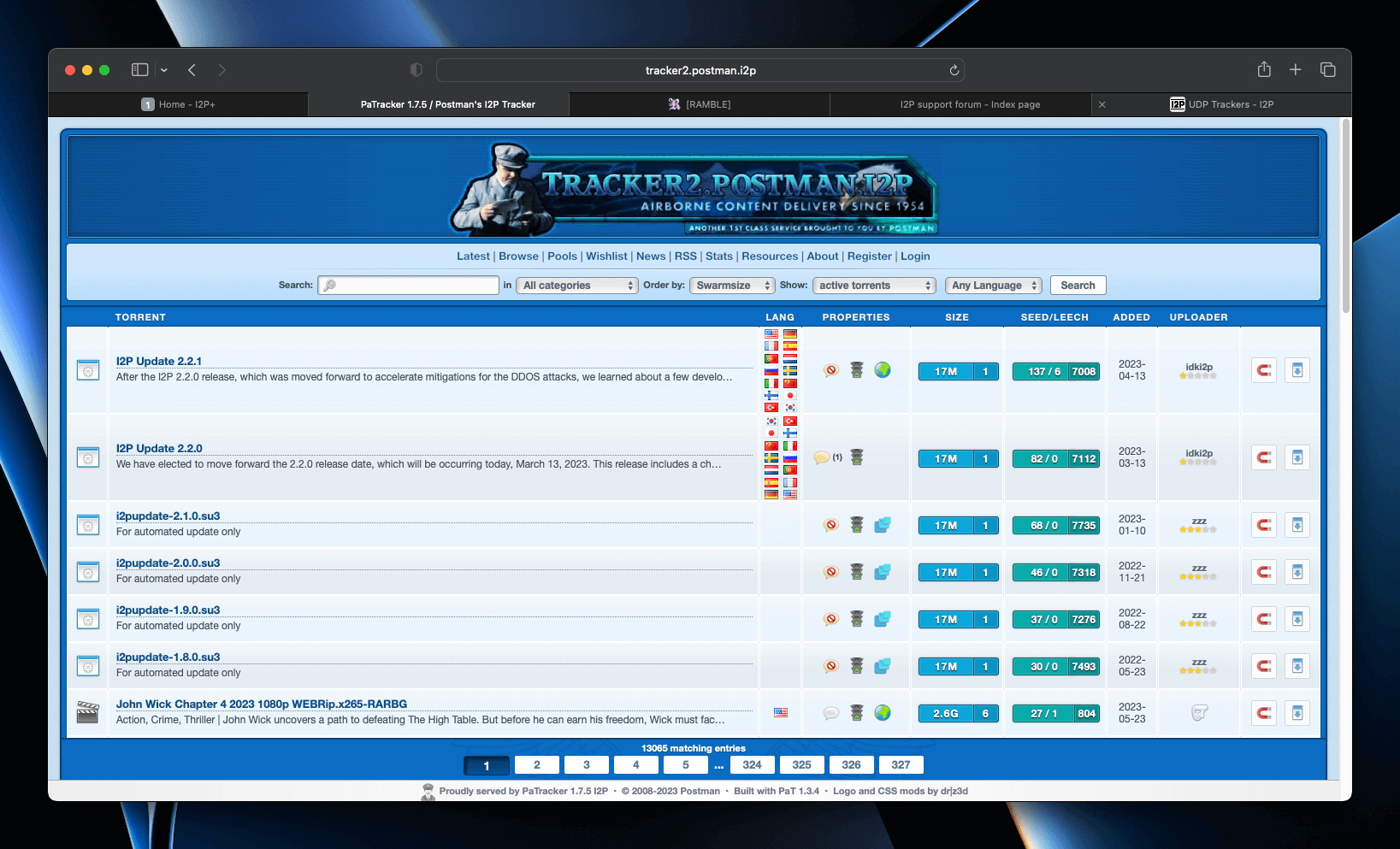
Task: Open the I2P Update 2.2.1 torrent link
Action: point(159,362)
